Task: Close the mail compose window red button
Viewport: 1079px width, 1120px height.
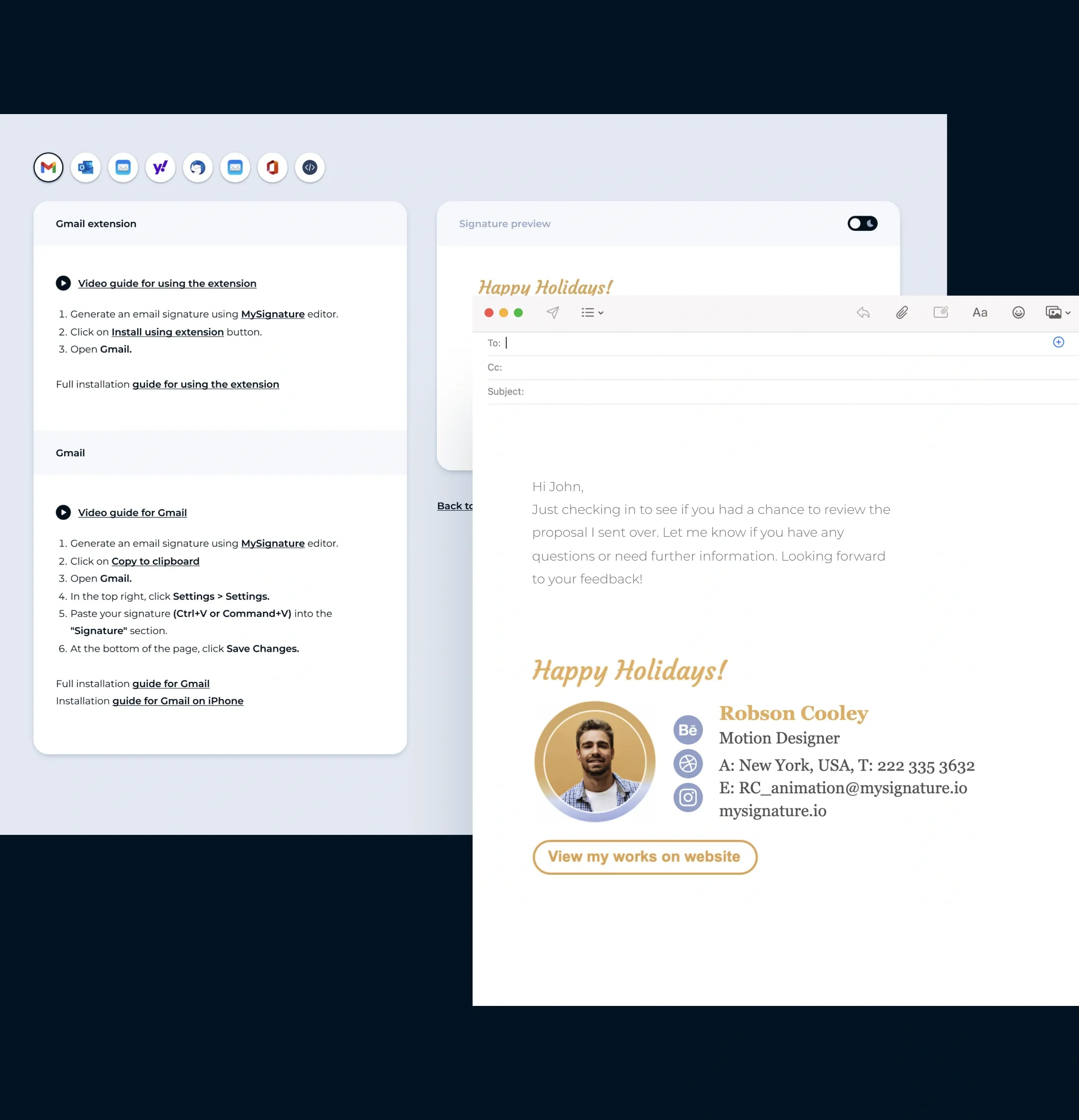Action: click(489, 313)
